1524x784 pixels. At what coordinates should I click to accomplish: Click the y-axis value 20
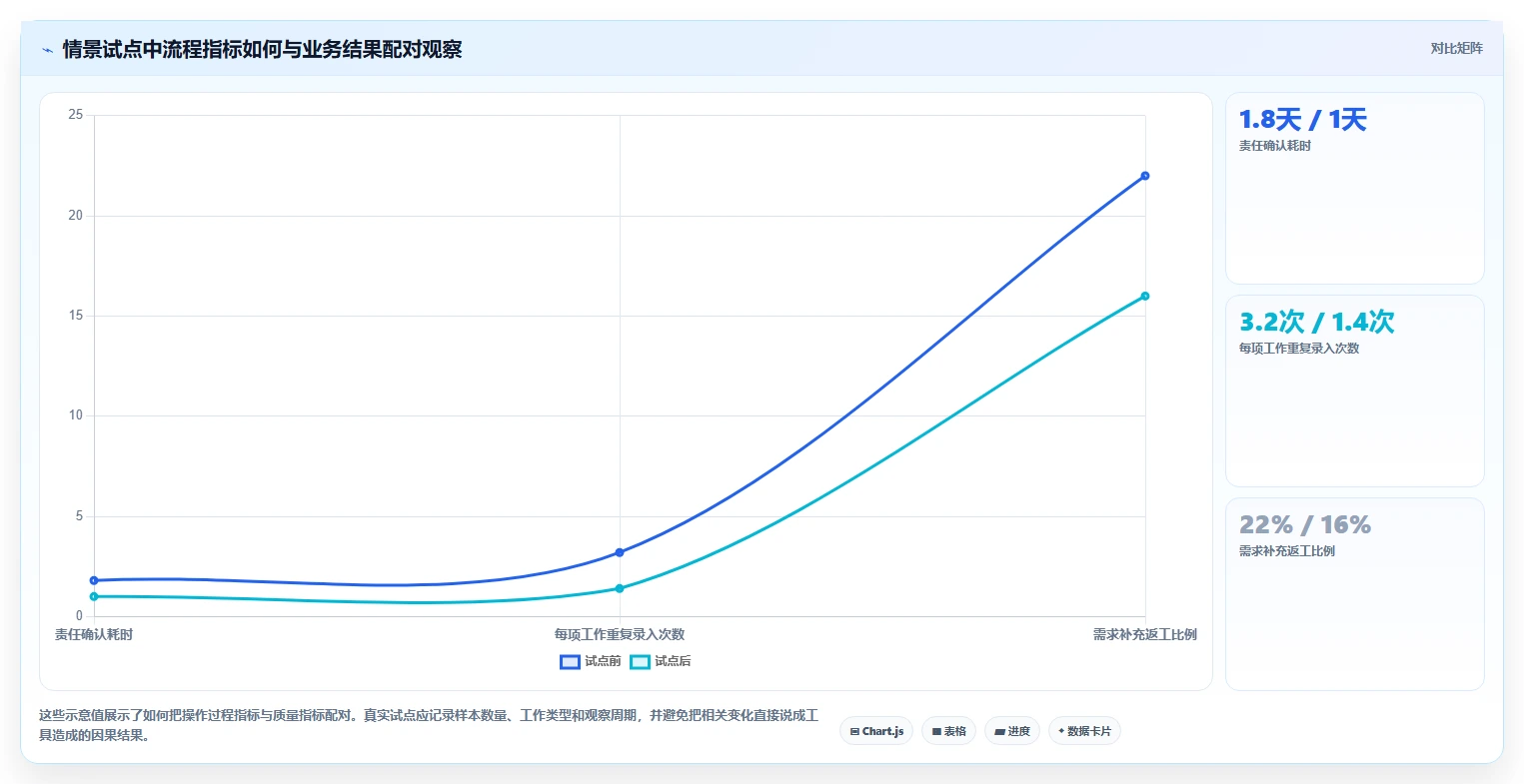pos(76,216)
